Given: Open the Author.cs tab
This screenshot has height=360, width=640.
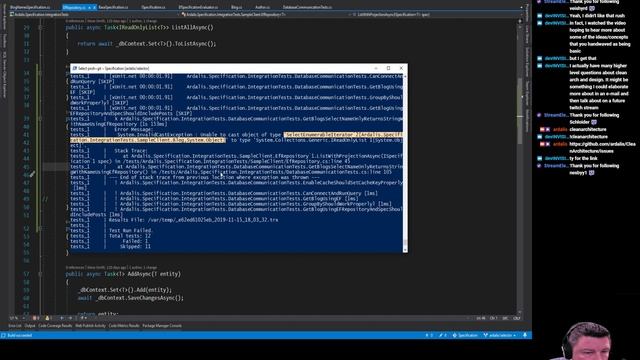Looking at the screenshot, I should coord(262,7).
